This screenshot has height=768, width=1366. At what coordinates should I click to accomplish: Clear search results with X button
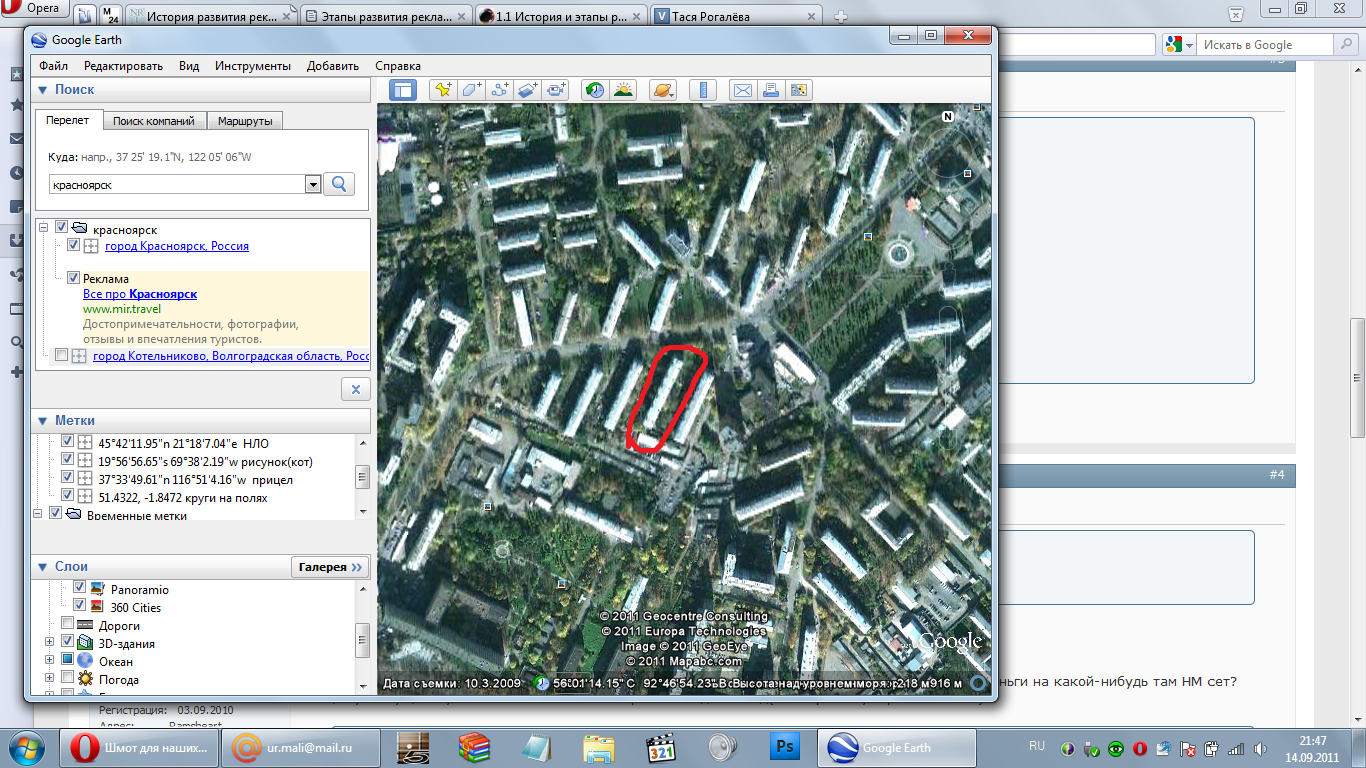[356, 389]
